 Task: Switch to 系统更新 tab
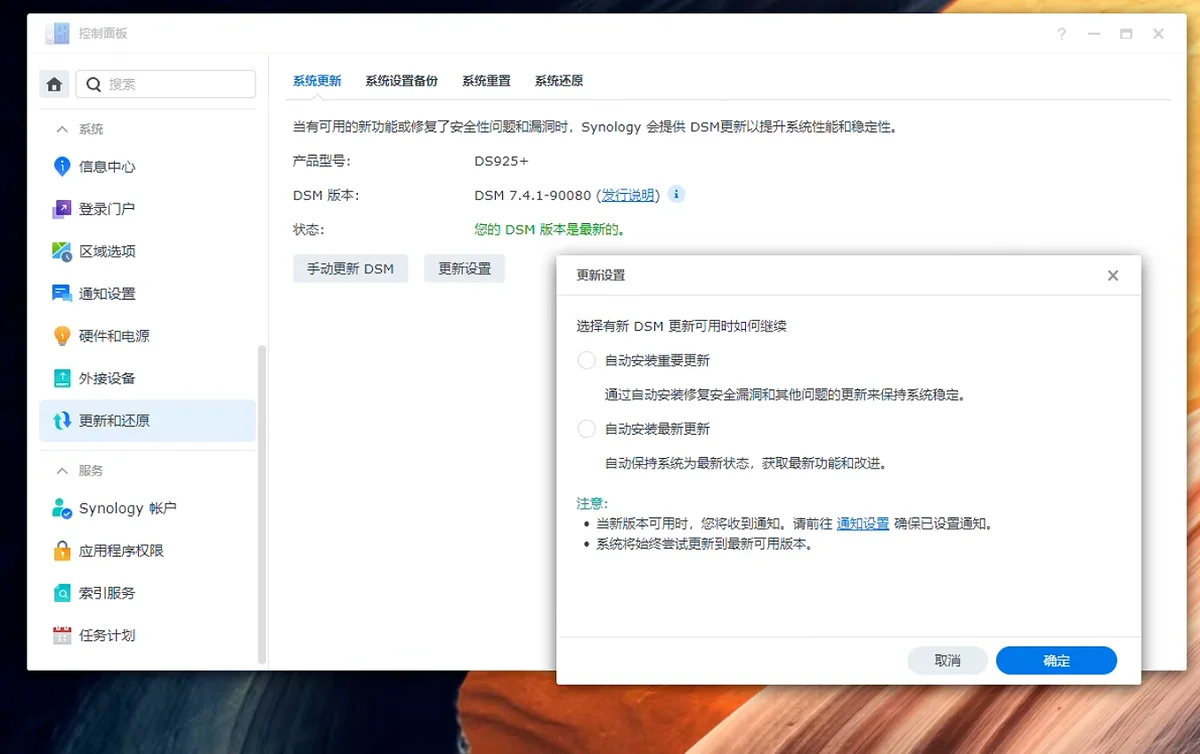[x=317, y=81]
